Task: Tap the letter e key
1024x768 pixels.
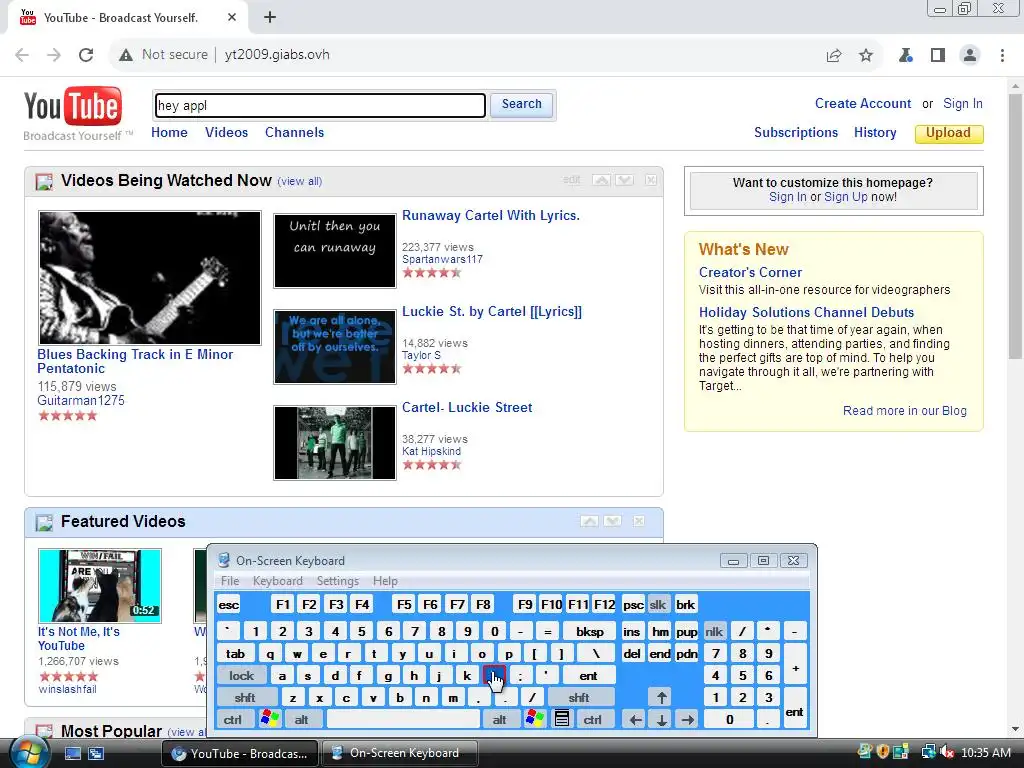Action: click(323, 653)
